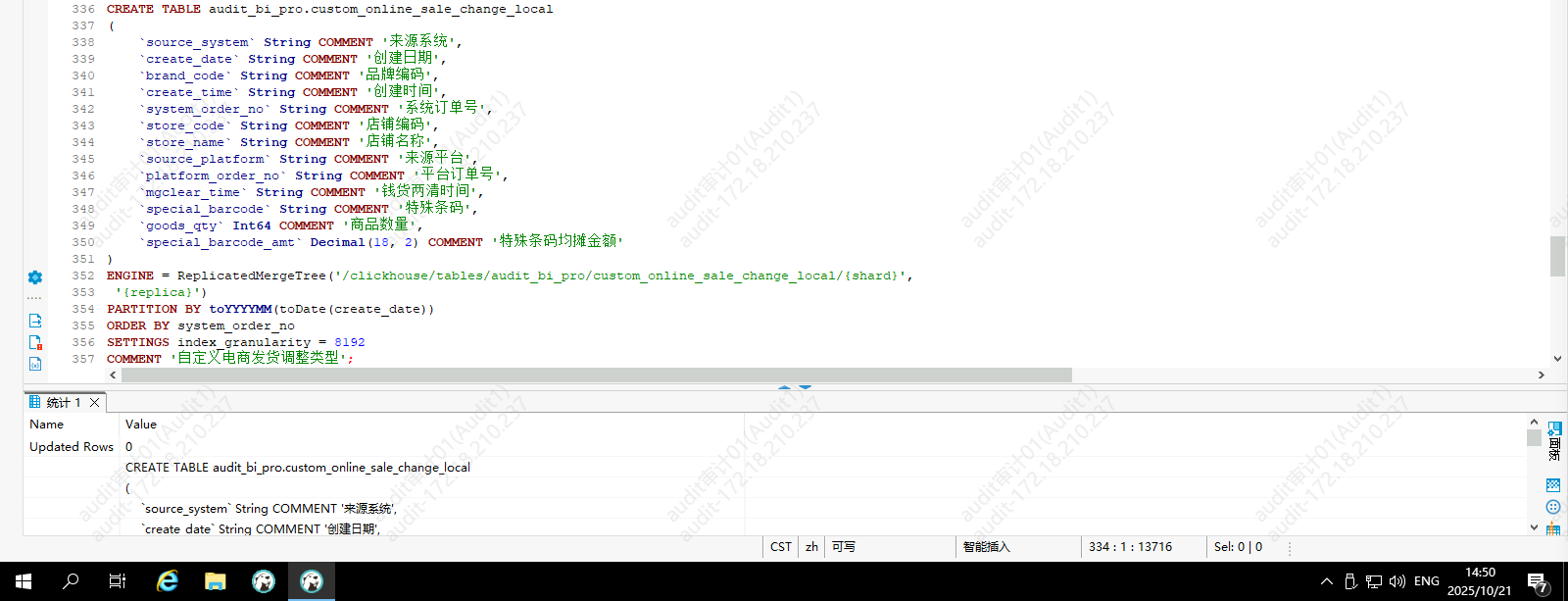The image size is (1568, 601).
Task: Toggle the 可写 writable status indicator
Action: 843,547
